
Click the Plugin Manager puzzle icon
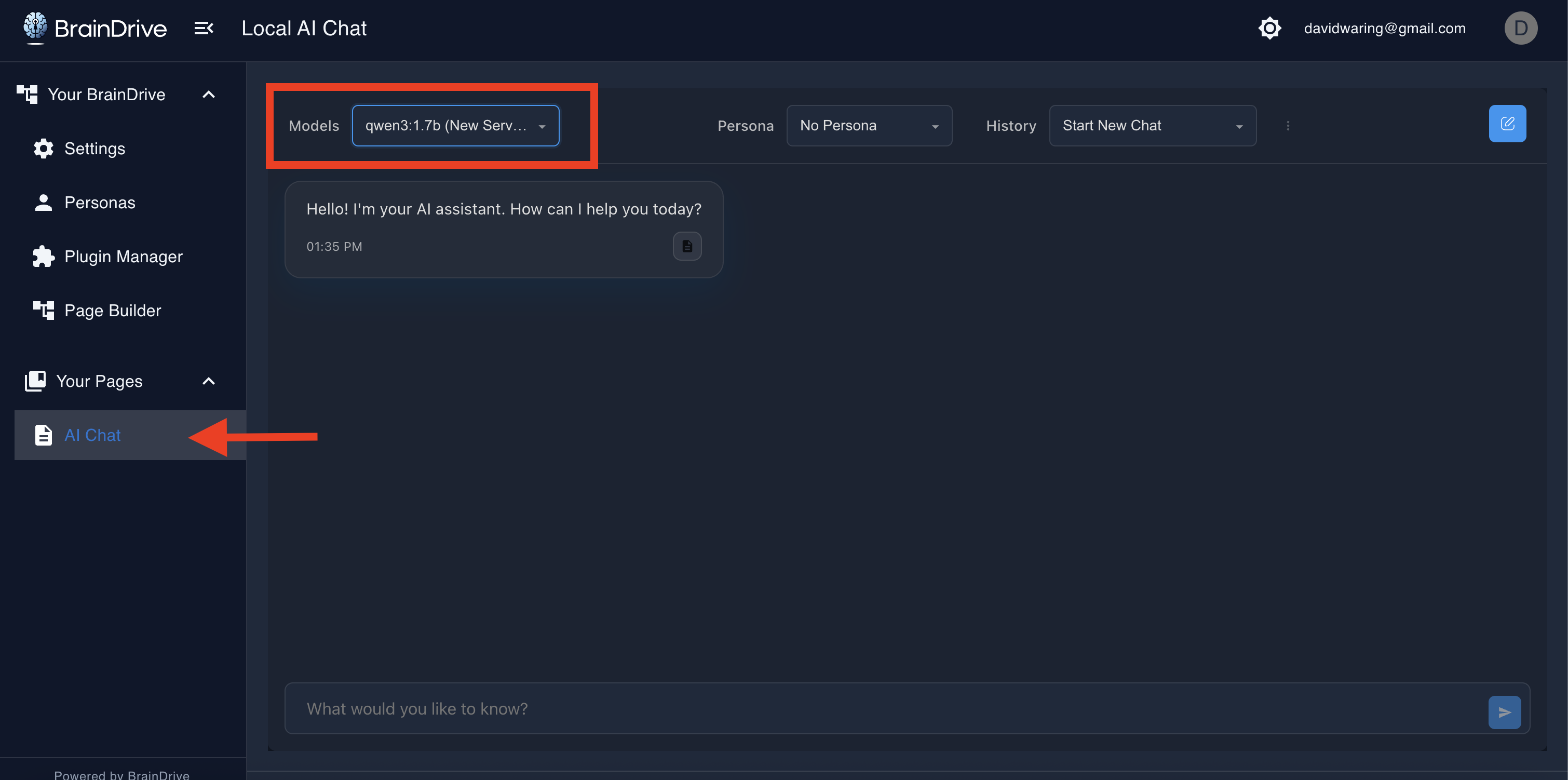[43, 257]
